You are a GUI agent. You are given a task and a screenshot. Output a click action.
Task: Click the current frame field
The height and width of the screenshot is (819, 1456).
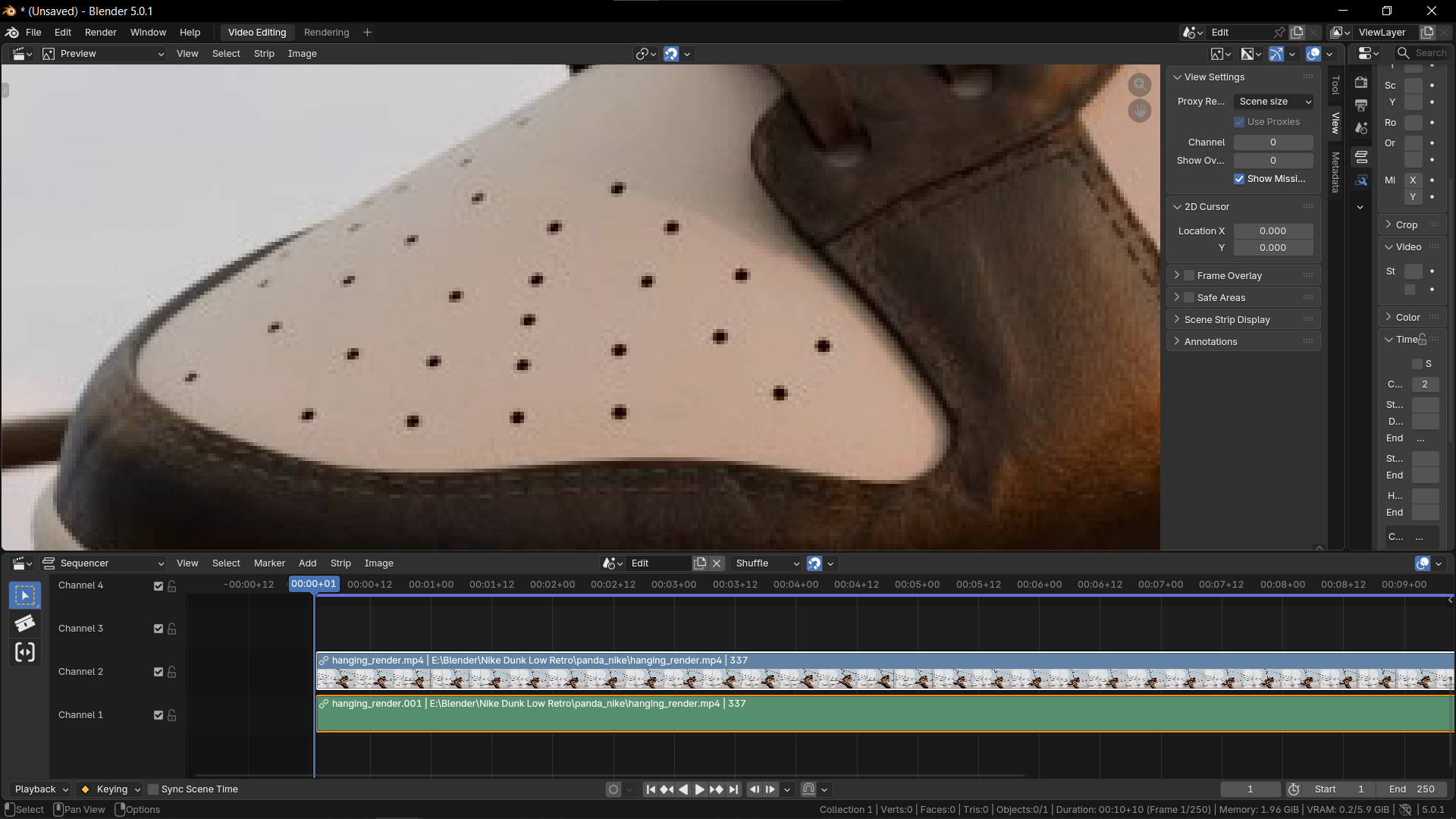(1250, 789)
